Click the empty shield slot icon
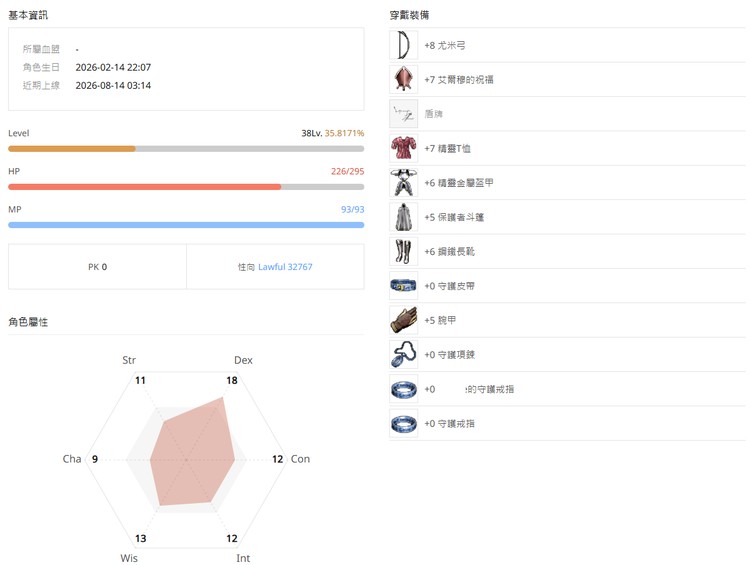Image resolution: width=750 pixels, height=565 pixels. coord(403,114)
